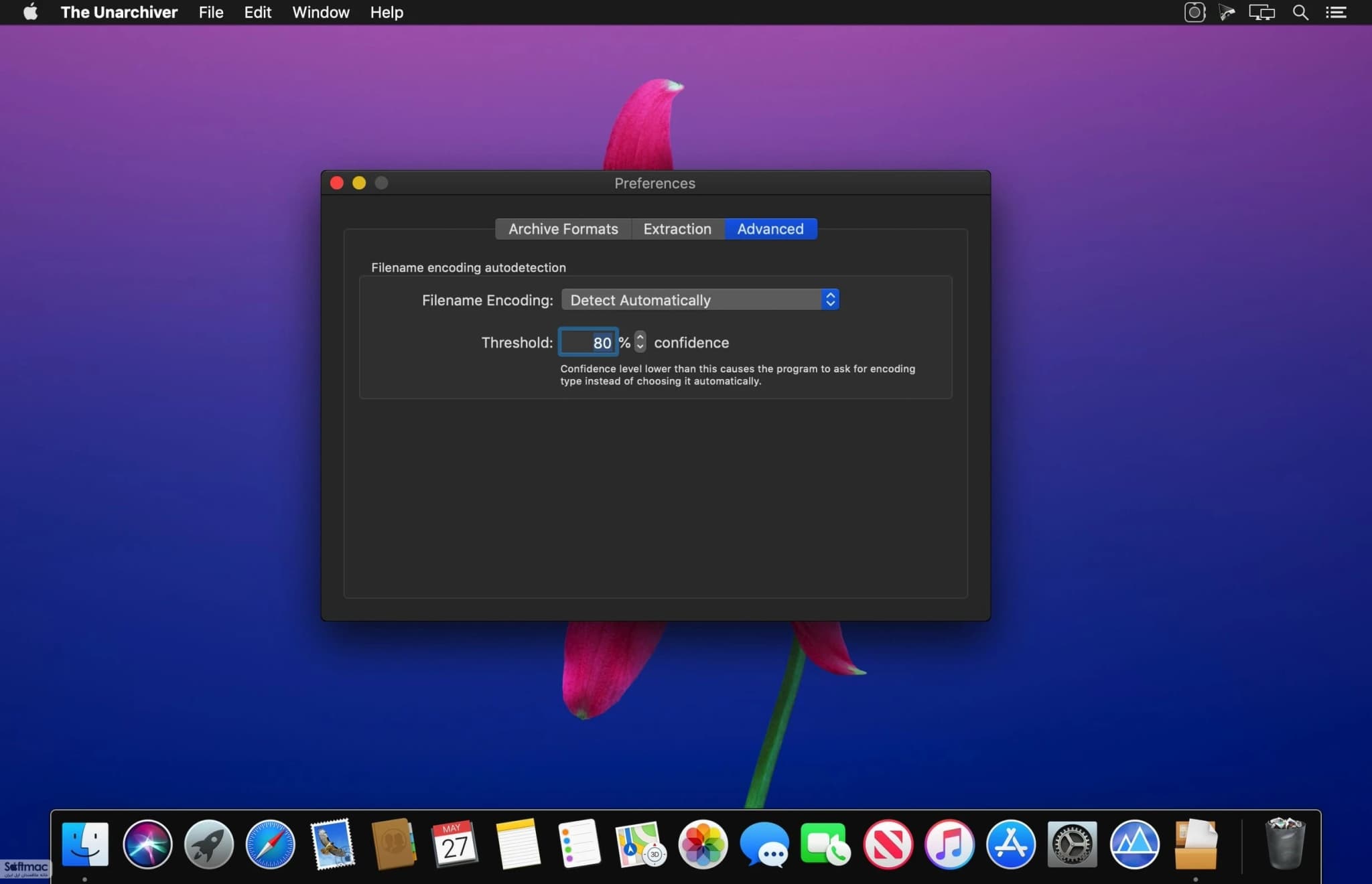
Task: Open iTunes music note icon
Action: [949, 844]
